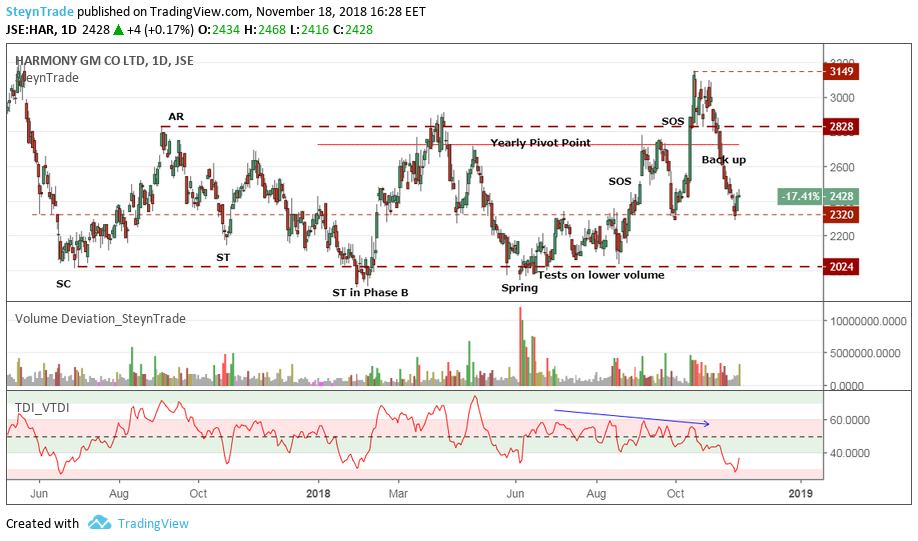
Task: Open the TradingView link at bottom
Action: pos(153,523)
